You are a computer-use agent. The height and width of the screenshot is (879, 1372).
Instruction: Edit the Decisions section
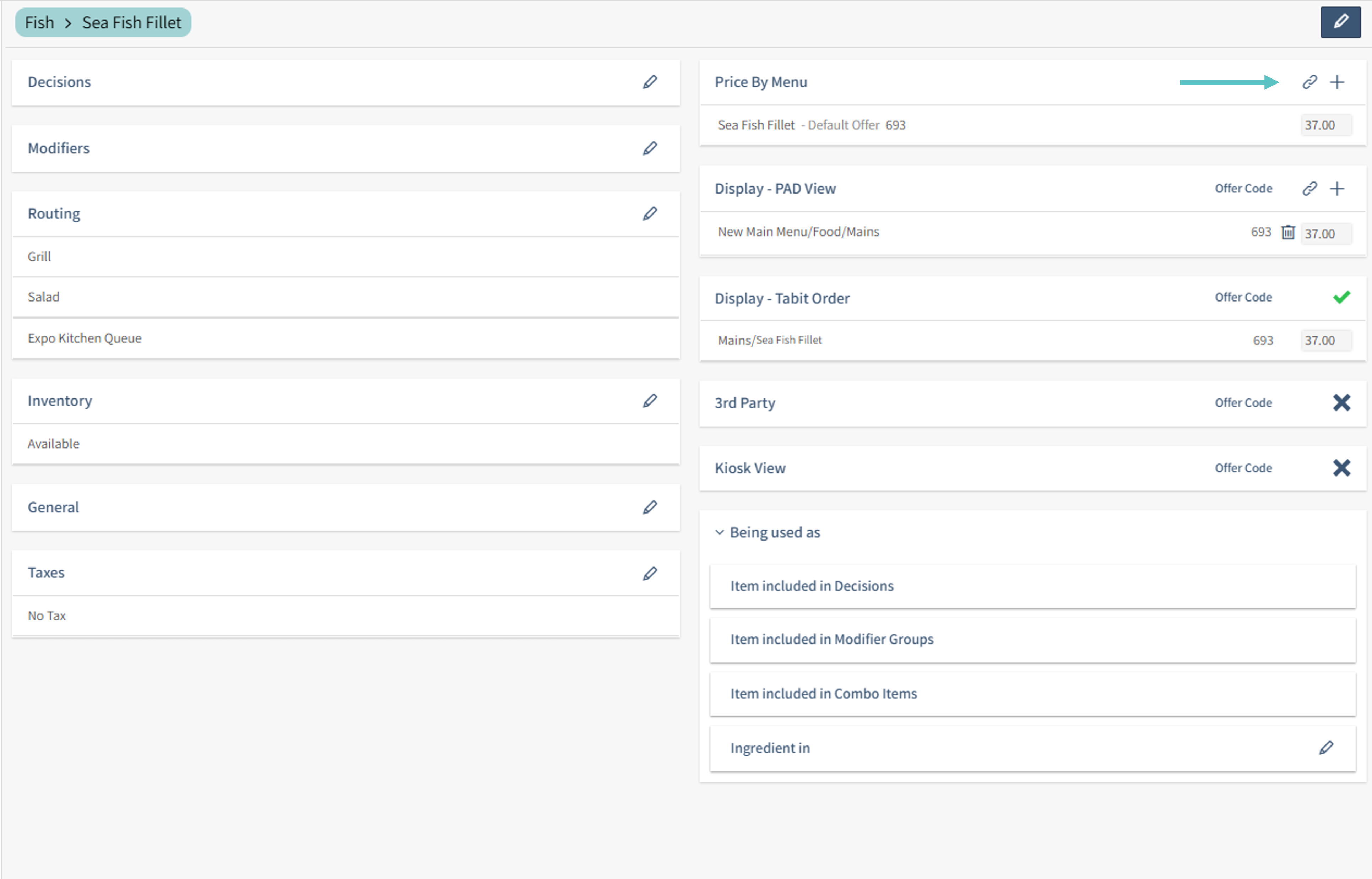[650, 82]
